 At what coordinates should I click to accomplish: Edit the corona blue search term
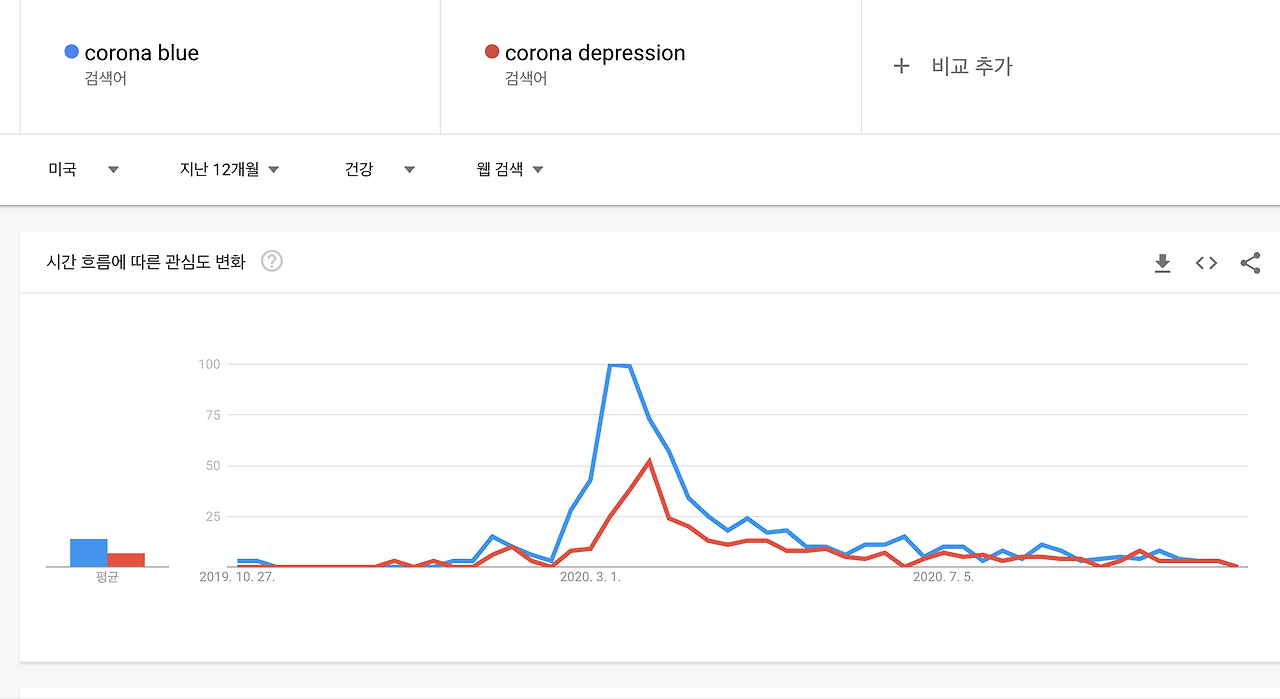[x=141, y=53]
